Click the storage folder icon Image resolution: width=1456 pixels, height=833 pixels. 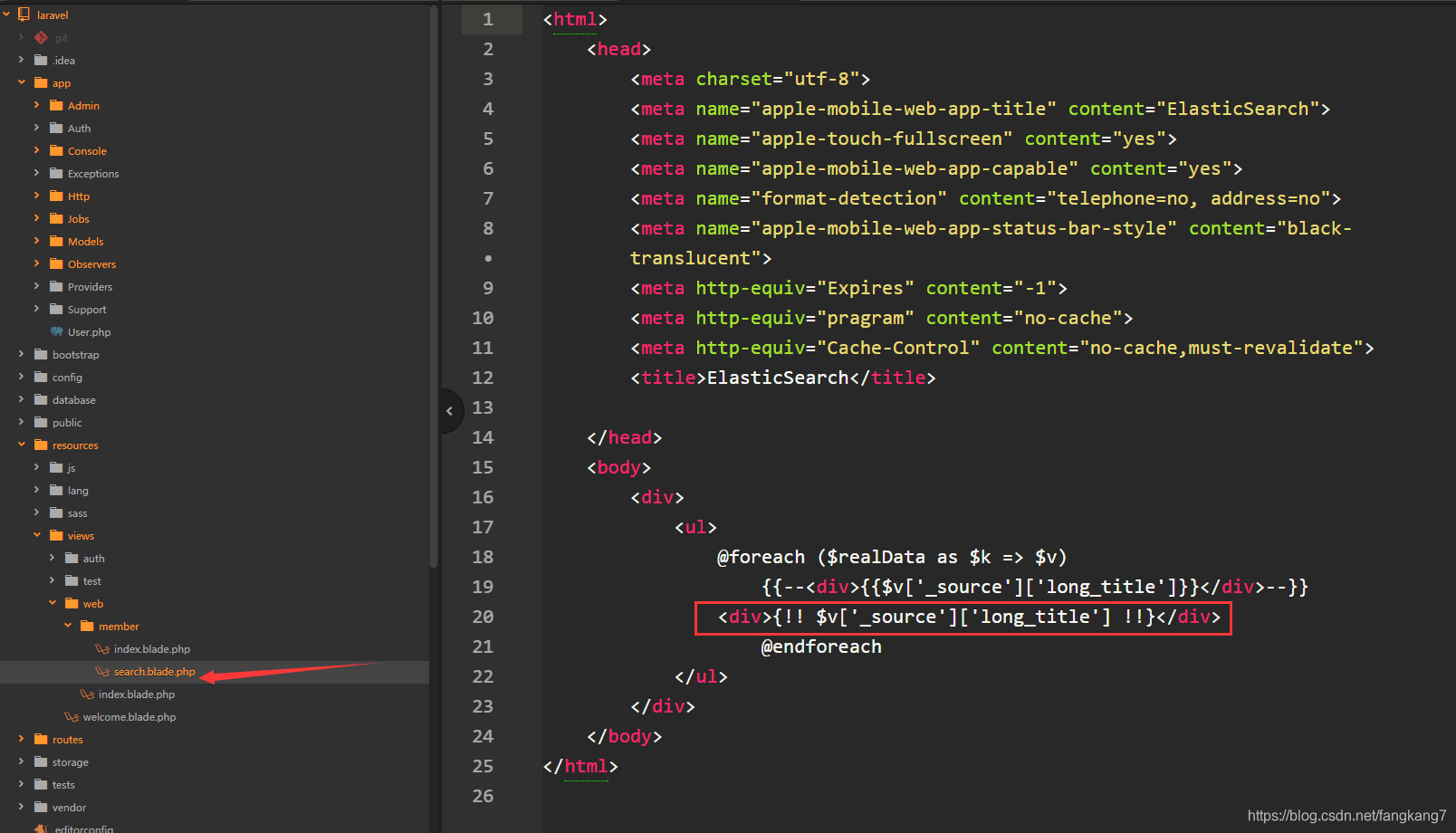[x=41, y=761]
